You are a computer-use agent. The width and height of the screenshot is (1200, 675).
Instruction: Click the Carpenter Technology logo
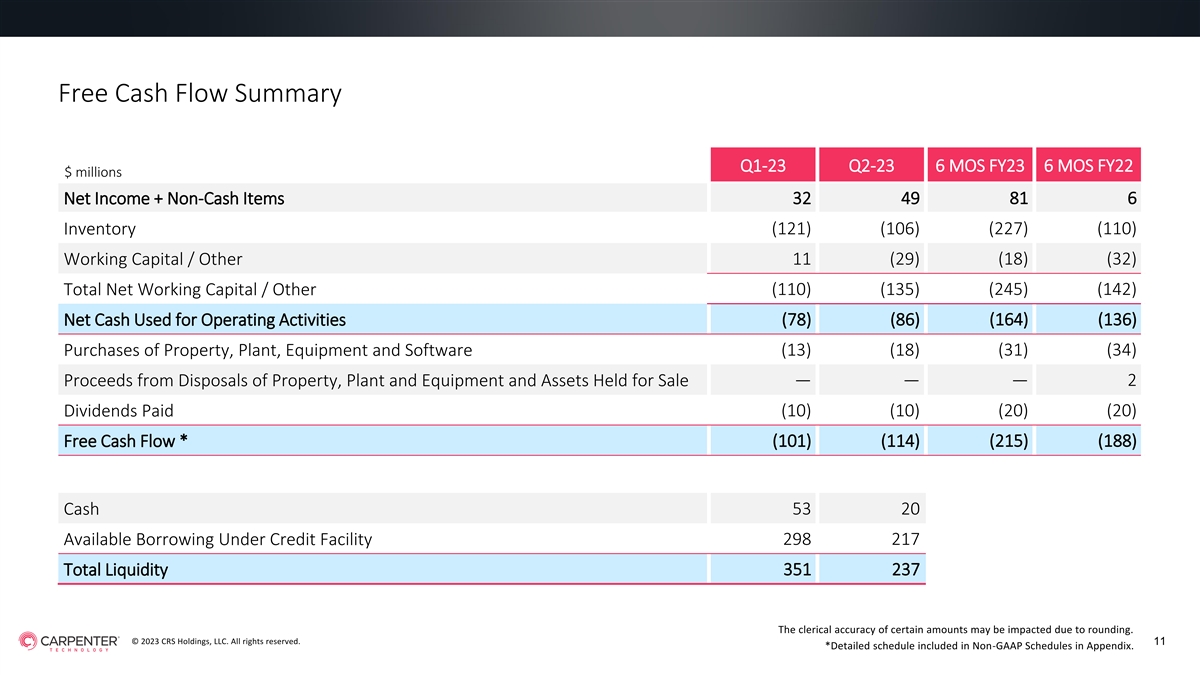[x=67, y=641]
